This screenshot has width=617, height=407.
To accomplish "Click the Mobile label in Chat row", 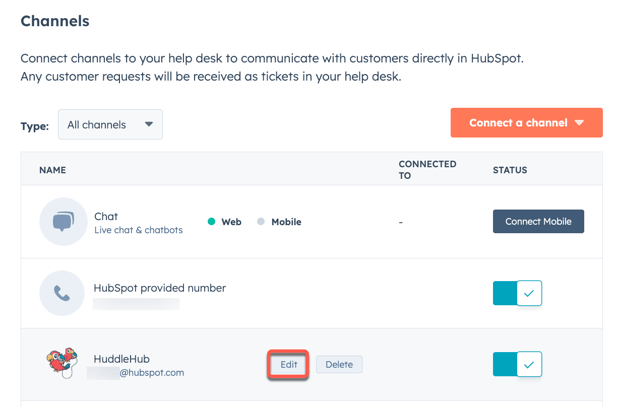I will click(286, 222).
